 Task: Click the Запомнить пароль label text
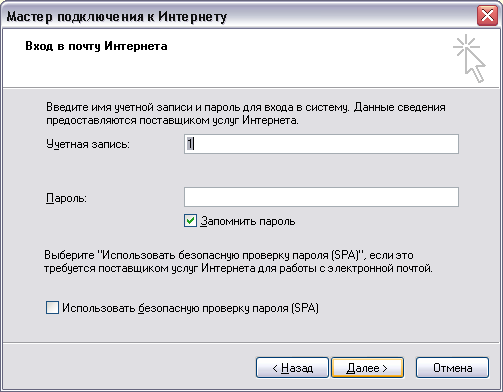[x=248, y=221]
